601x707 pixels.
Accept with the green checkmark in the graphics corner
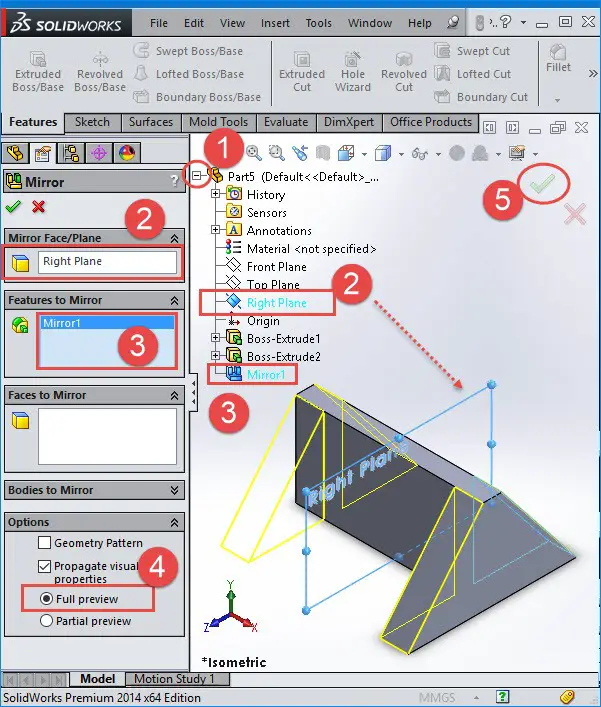pyautogui.click(x=542, y=184)
